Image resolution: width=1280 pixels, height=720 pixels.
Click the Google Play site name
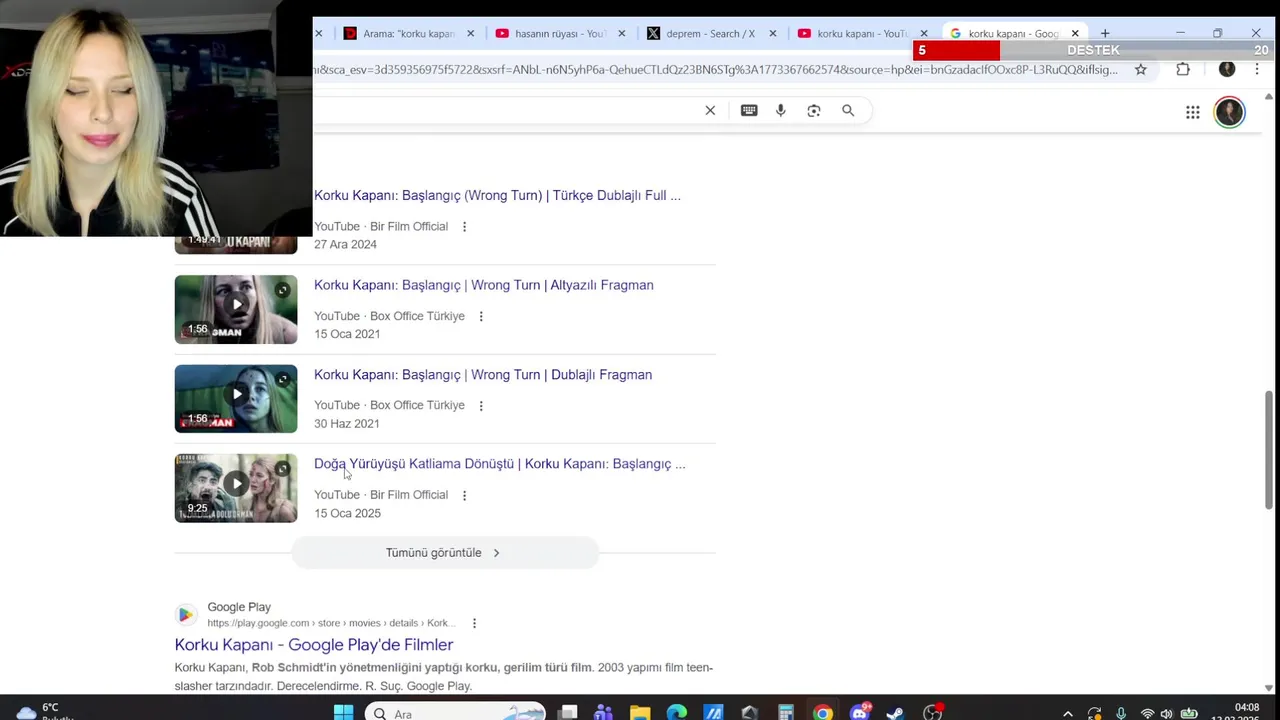click(x=239, y=607)
